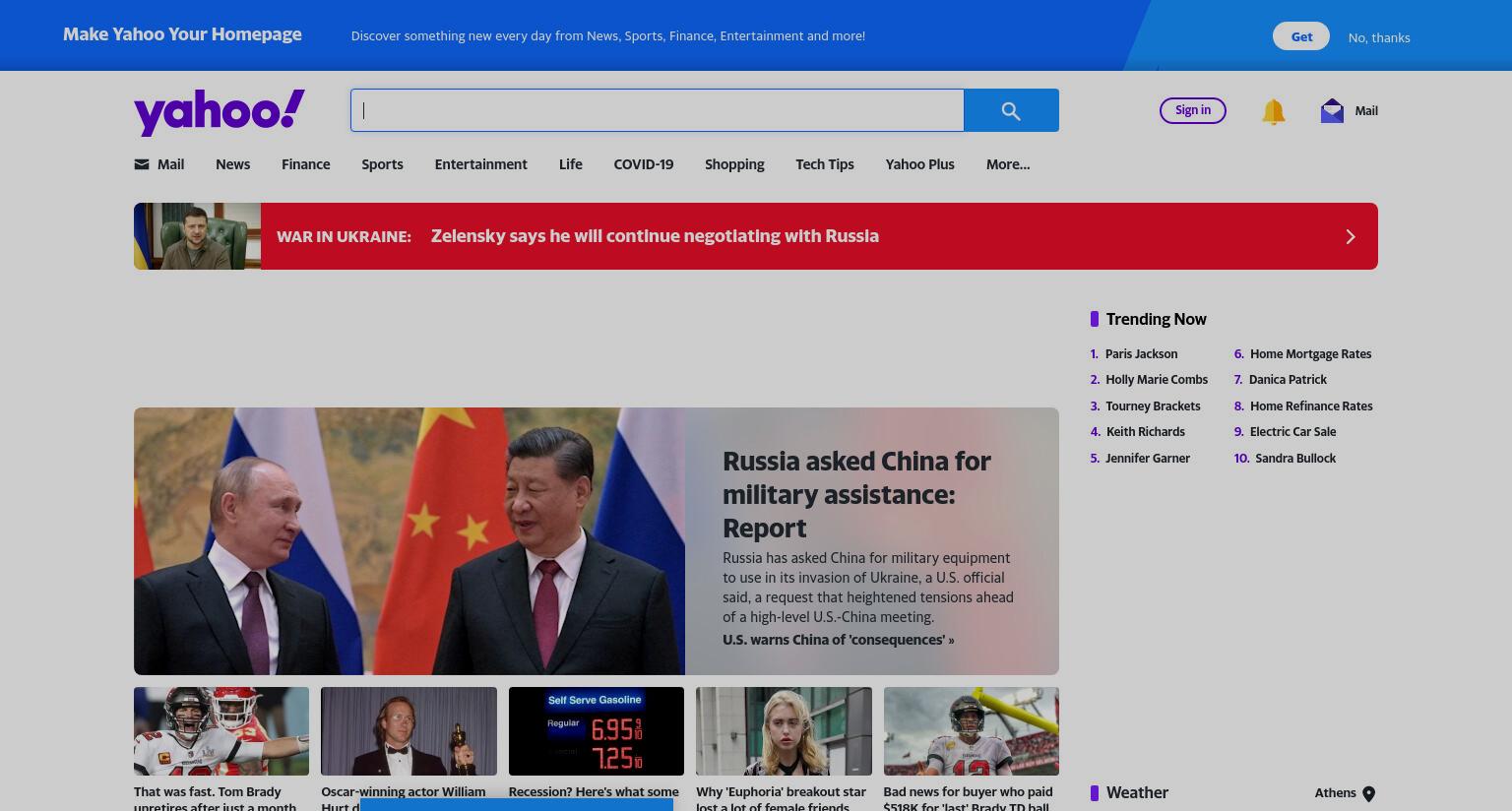Open trending topic Danica Patrick
This screenshot has height=811, width=1512.
(x=1288, y=380)
